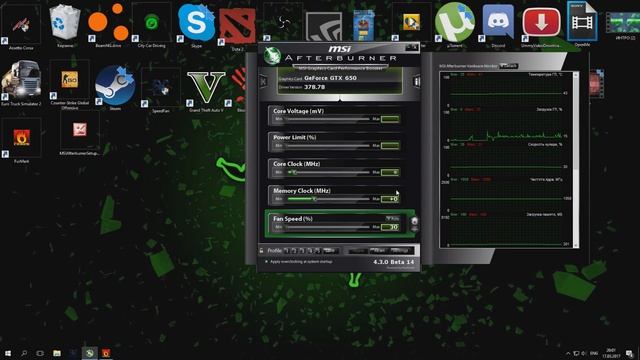
Task: Open Task View on the taskbar
Action: pos(40,353)
